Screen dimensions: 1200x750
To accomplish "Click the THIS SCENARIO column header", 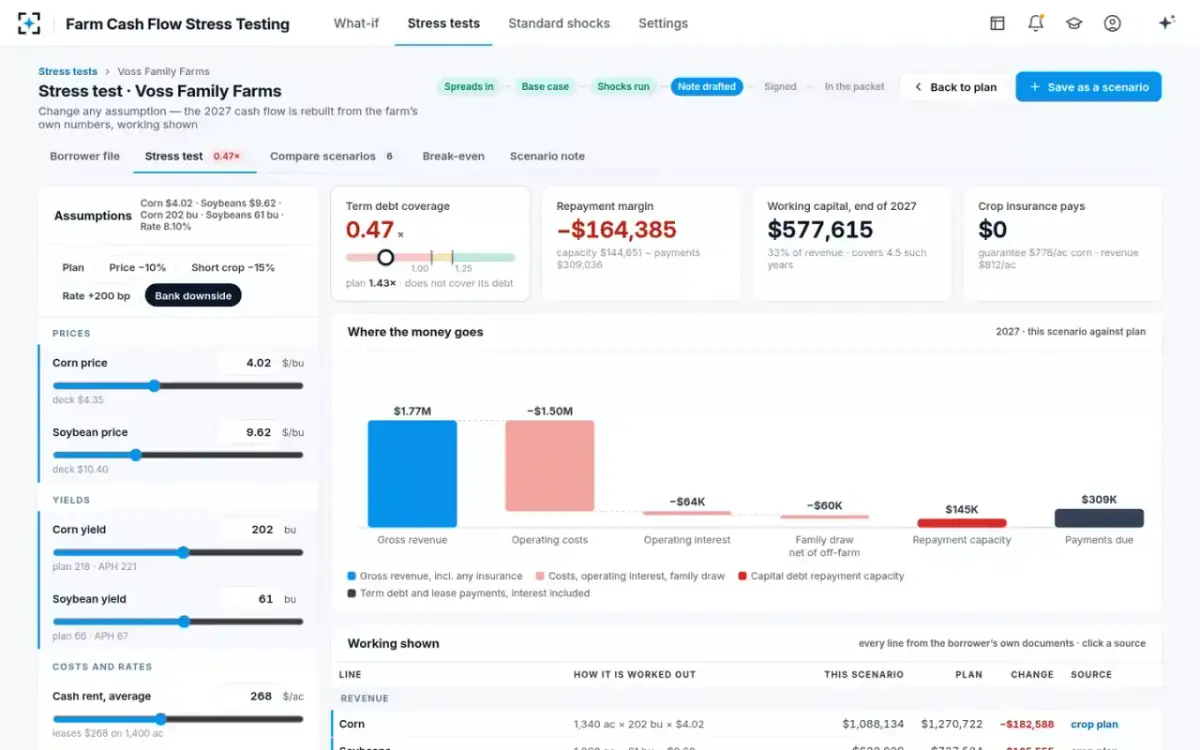I will (864, 674).
